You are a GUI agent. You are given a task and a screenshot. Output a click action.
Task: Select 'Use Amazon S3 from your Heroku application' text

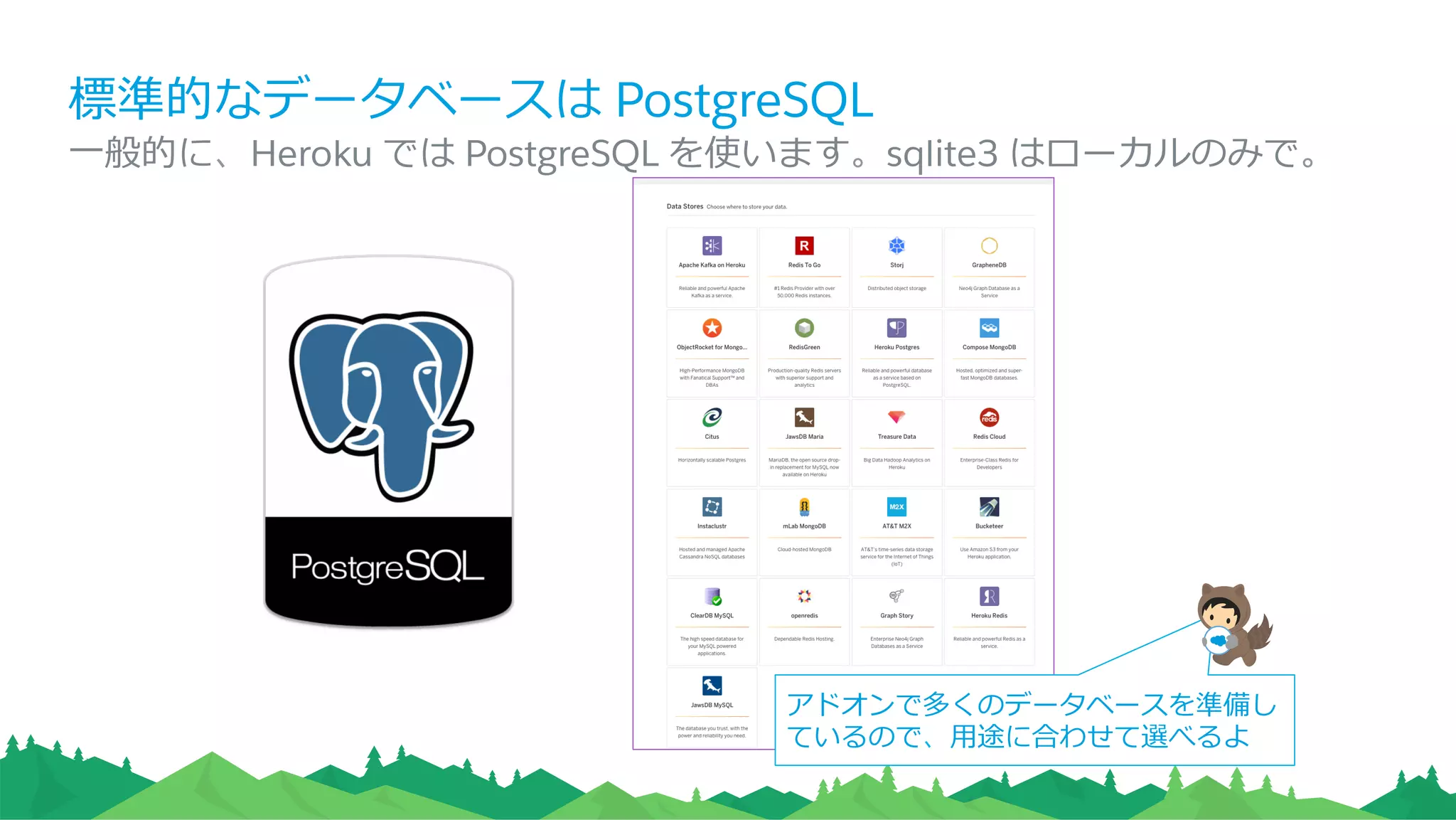(989, 553)
